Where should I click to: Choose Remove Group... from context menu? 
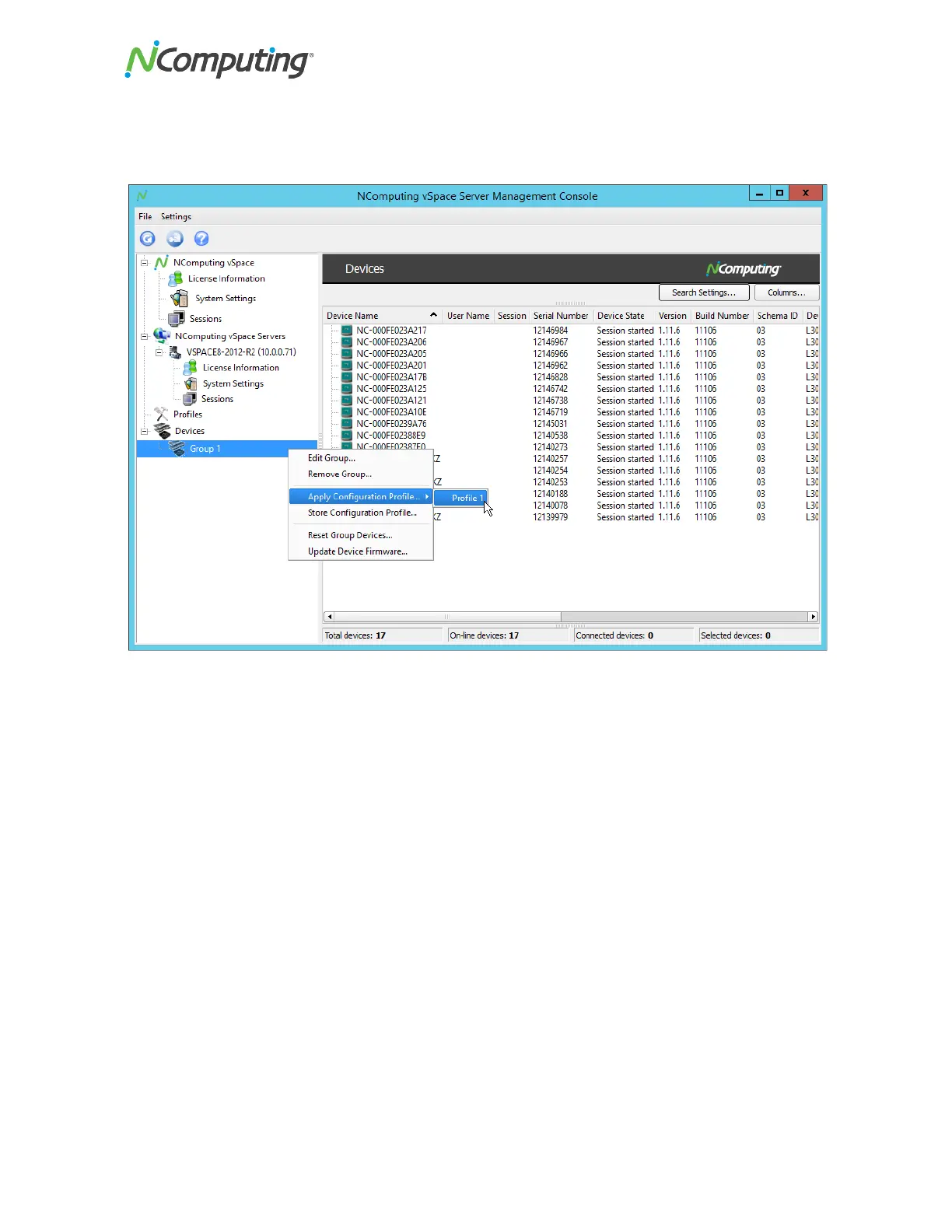coord(361,474)
